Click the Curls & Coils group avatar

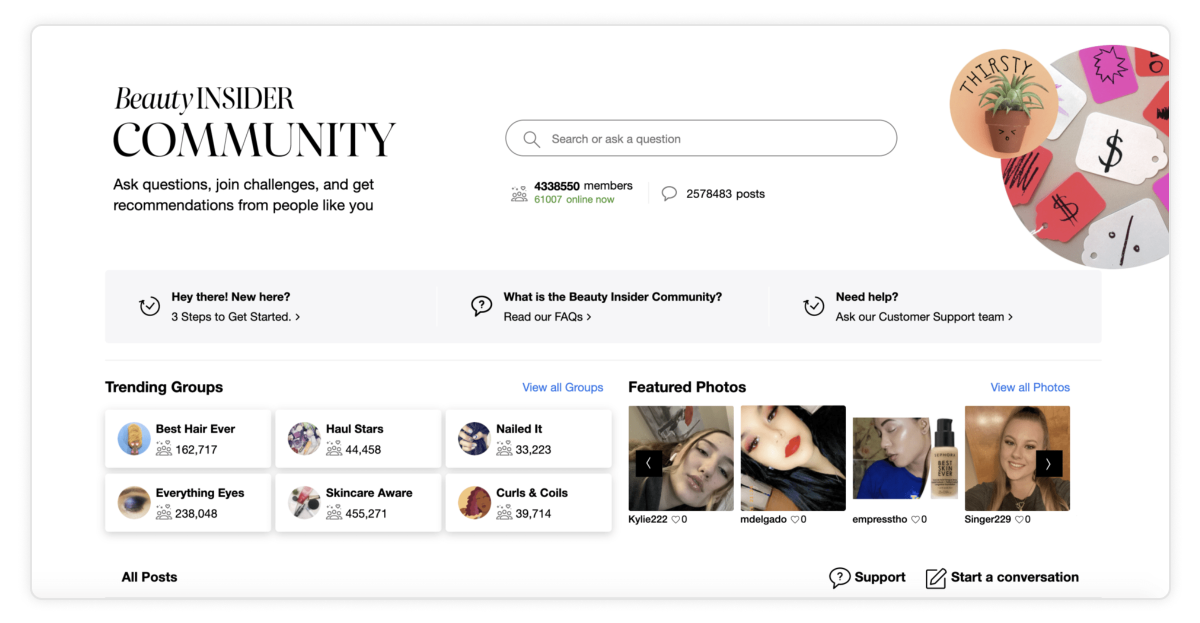pyautogui.click(x=474, y=503)
